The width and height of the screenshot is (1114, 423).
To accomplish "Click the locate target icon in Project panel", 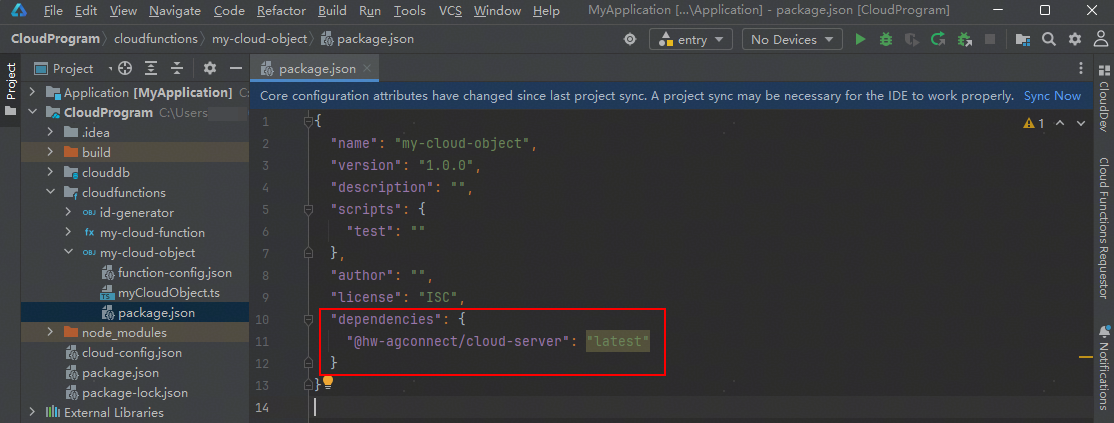I will (125, 69).
